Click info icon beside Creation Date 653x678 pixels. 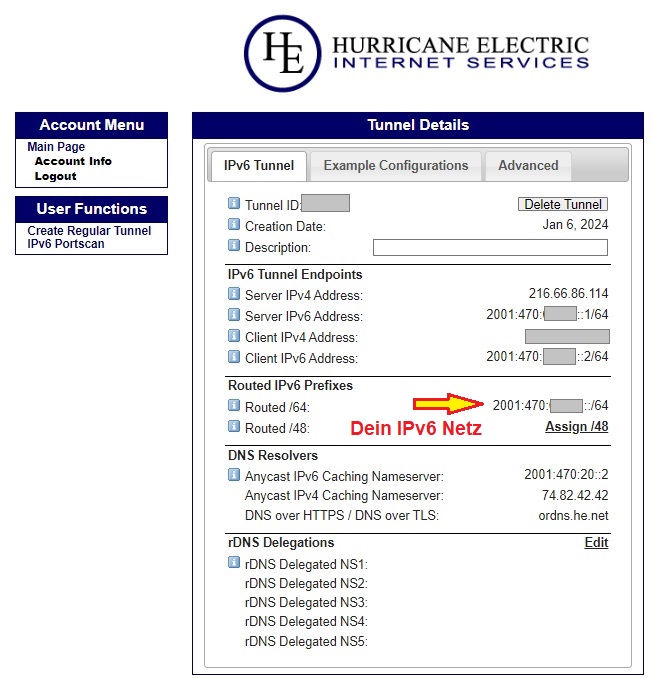[234, 226]
